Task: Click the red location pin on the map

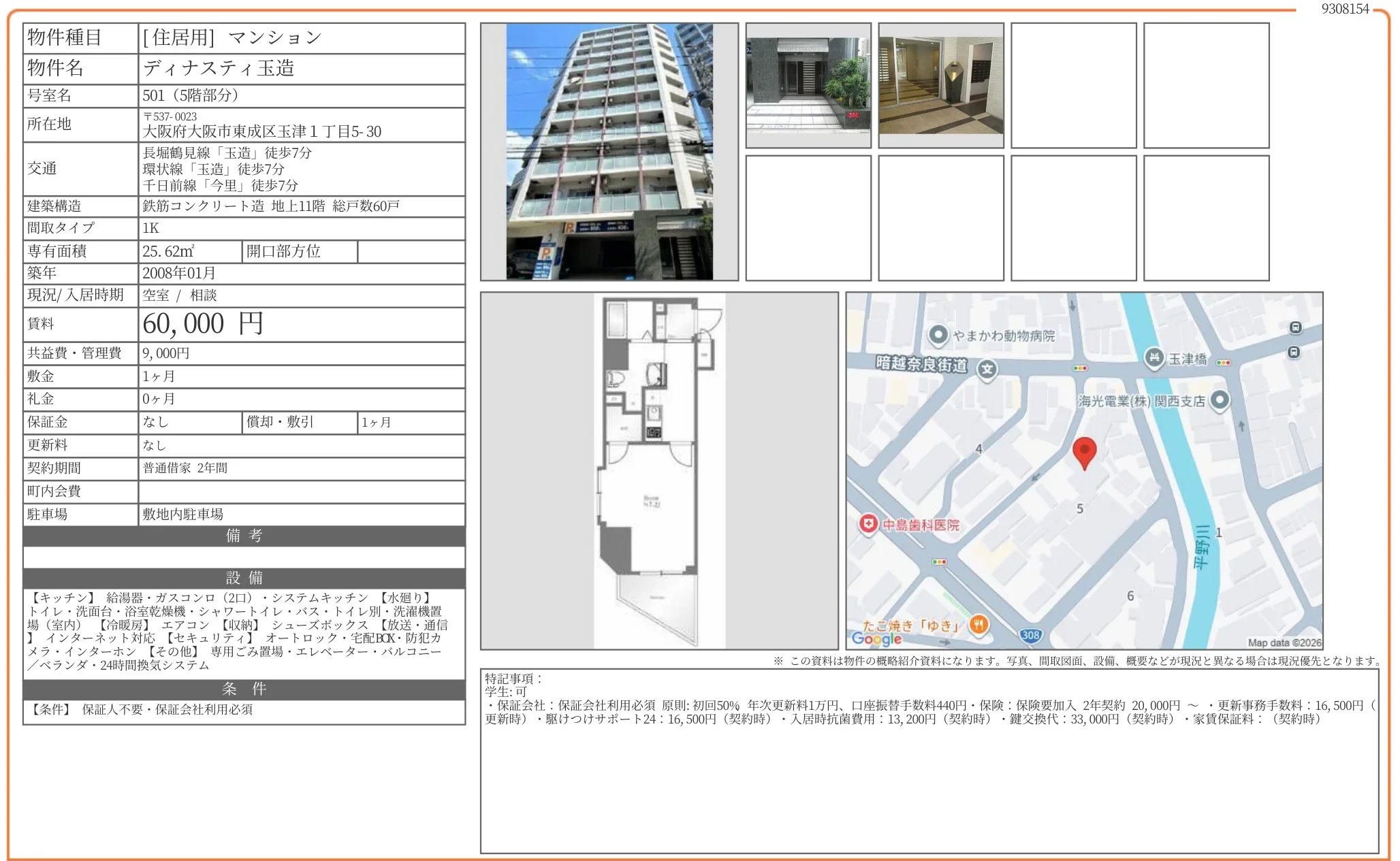Action: tap(1084, 451)
